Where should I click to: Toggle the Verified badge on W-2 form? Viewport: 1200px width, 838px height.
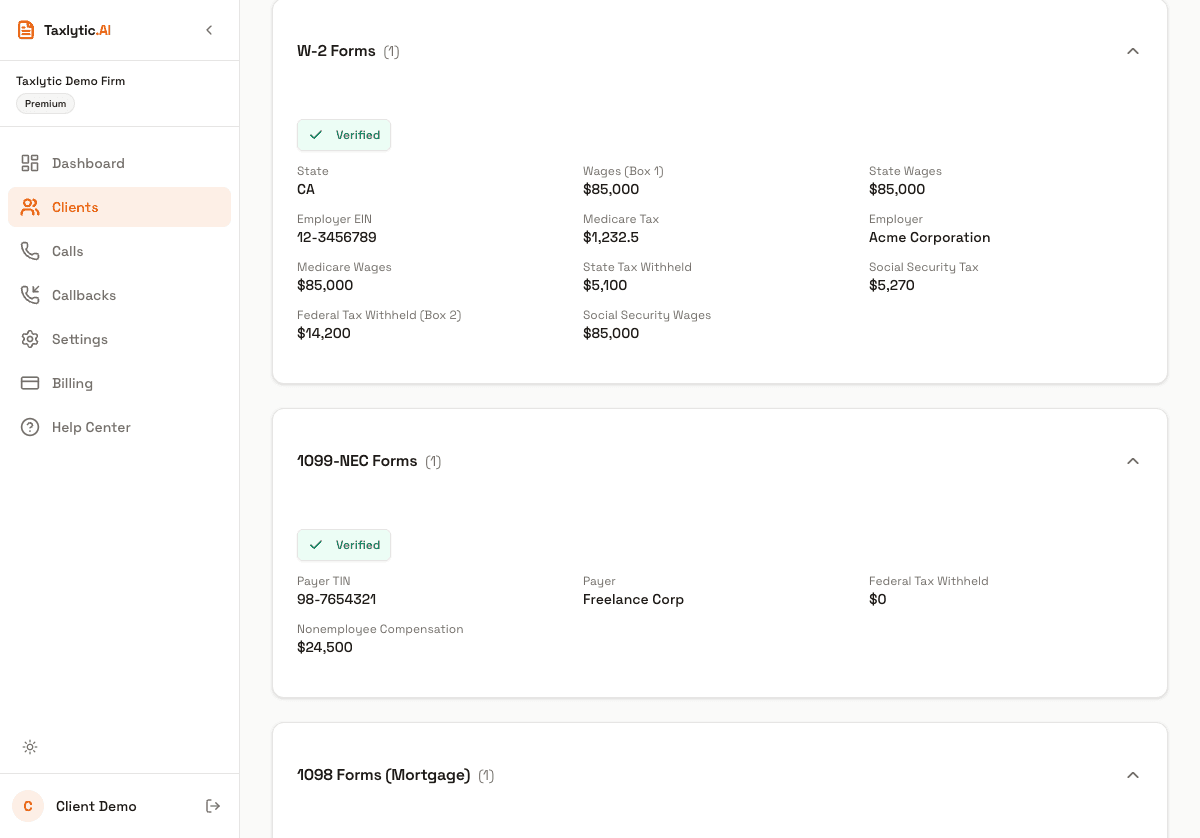[x=344, y=134]
